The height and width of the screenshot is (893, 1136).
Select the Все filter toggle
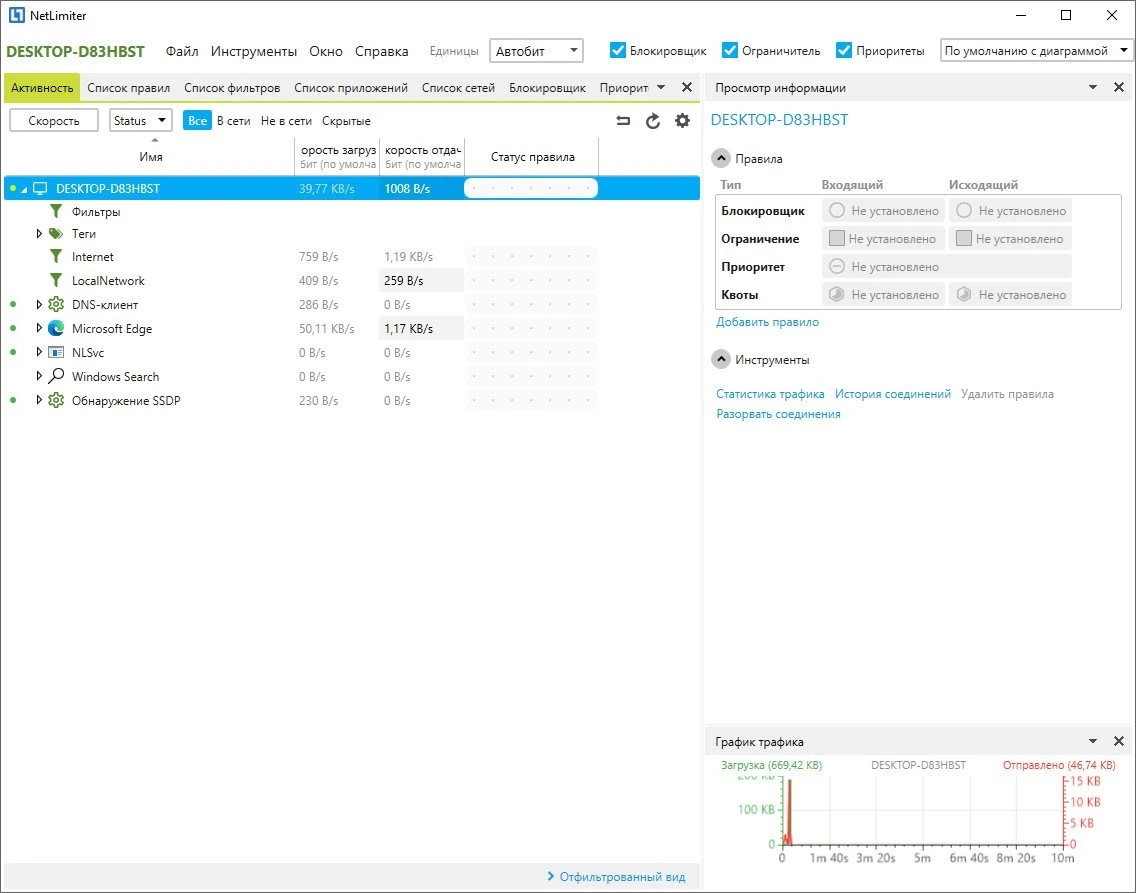[x=197, y=121]
